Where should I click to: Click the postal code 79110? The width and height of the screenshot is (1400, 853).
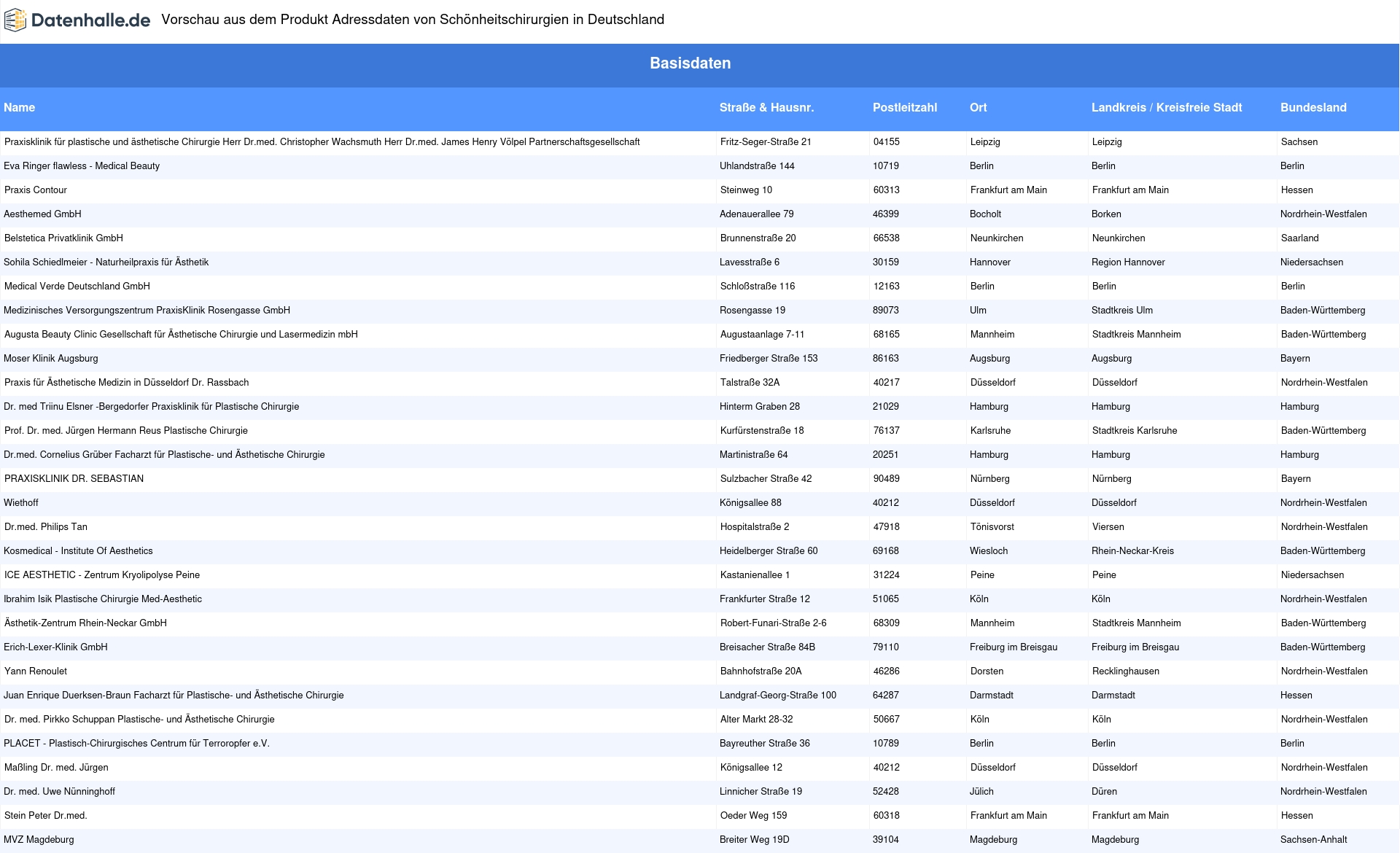(886, 647)
